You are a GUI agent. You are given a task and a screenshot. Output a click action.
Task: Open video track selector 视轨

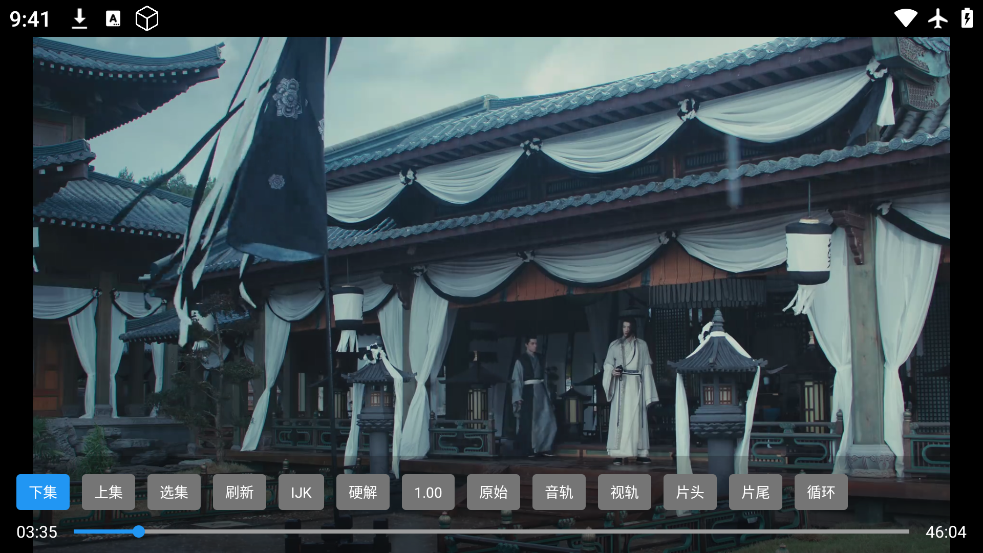[624, 492]
